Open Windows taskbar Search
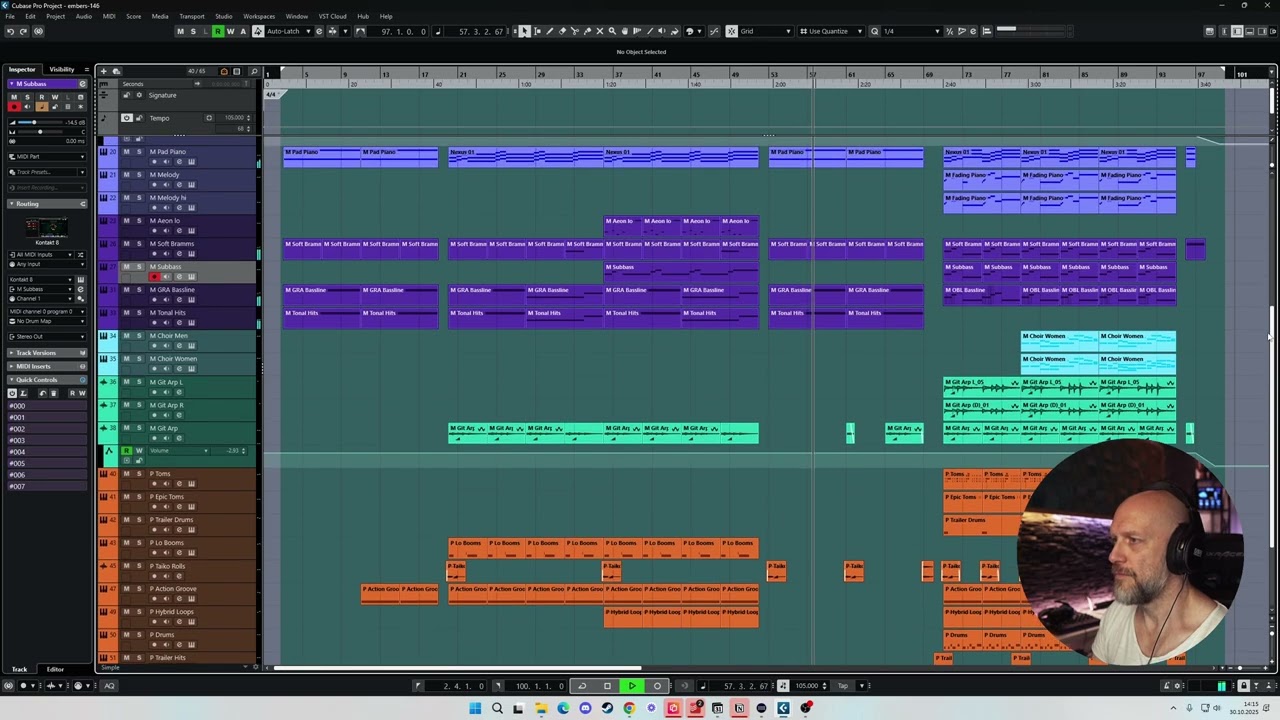This screenshot has height=720, width=1280. pyautogui.click(x=497, y=708)
